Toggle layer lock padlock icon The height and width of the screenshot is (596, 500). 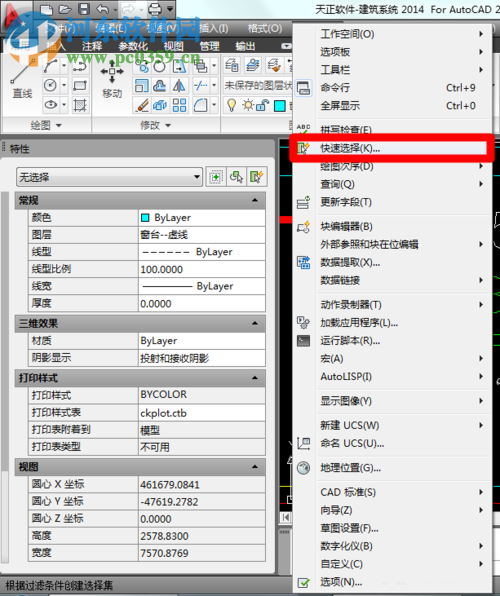tap(263, 105)
